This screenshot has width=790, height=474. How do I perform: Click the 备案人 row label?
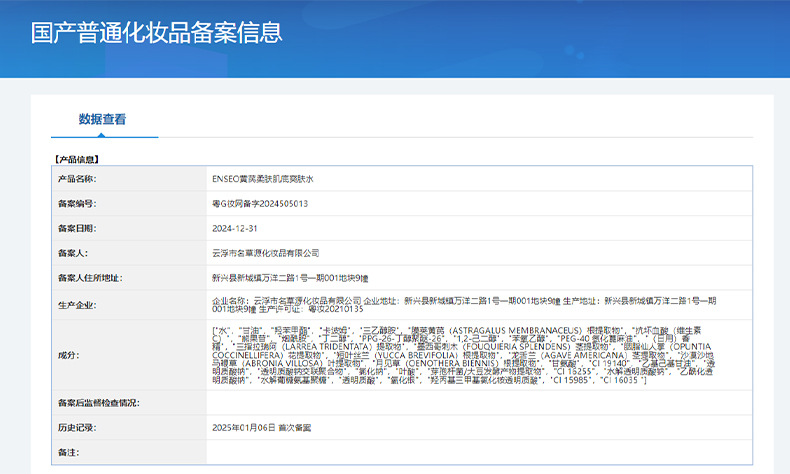point(73,253)
